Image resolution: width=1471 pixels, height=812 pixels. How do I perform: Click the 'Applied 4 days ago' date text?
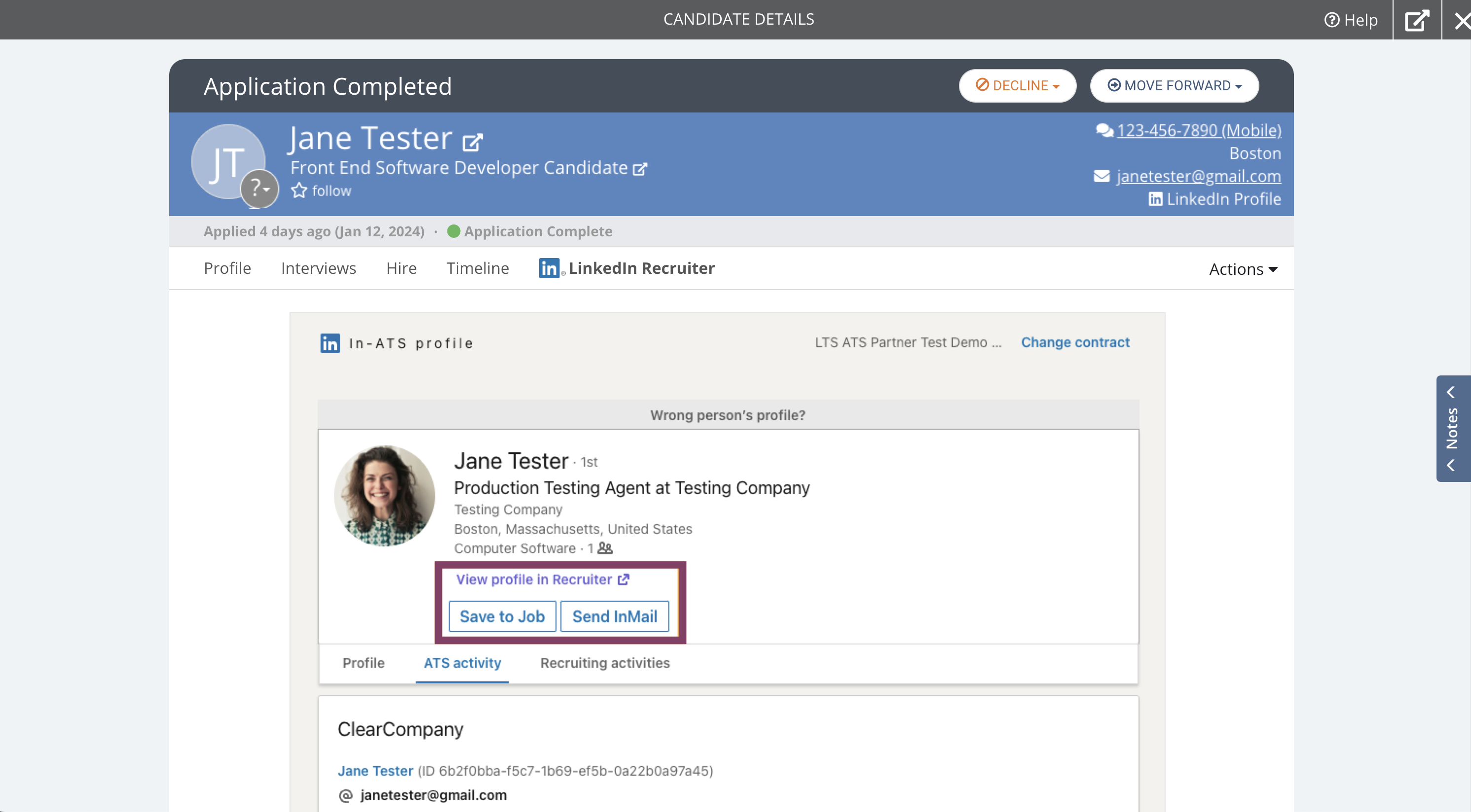tap(314, 231)
